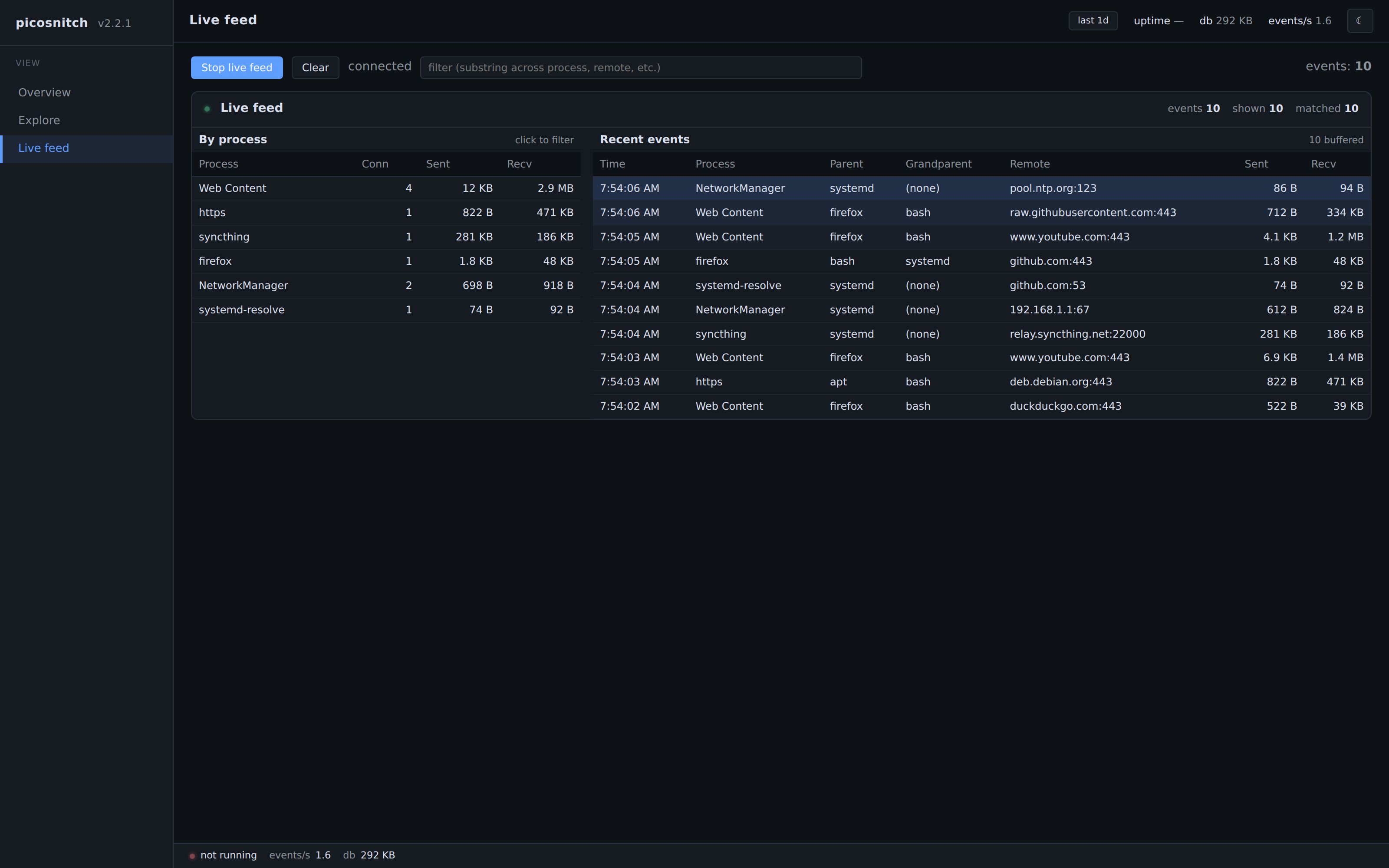The width and height of the screenshot is (1389, 868).
Task: Stop the live feed
Action: (x=237, y=68)
